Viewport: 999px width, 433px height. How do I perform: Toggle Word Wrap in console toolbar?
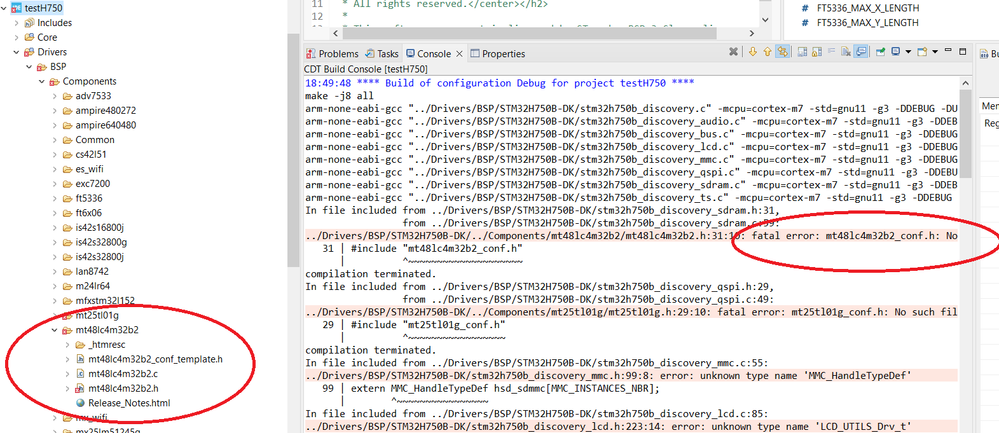(x=831, y=52)
